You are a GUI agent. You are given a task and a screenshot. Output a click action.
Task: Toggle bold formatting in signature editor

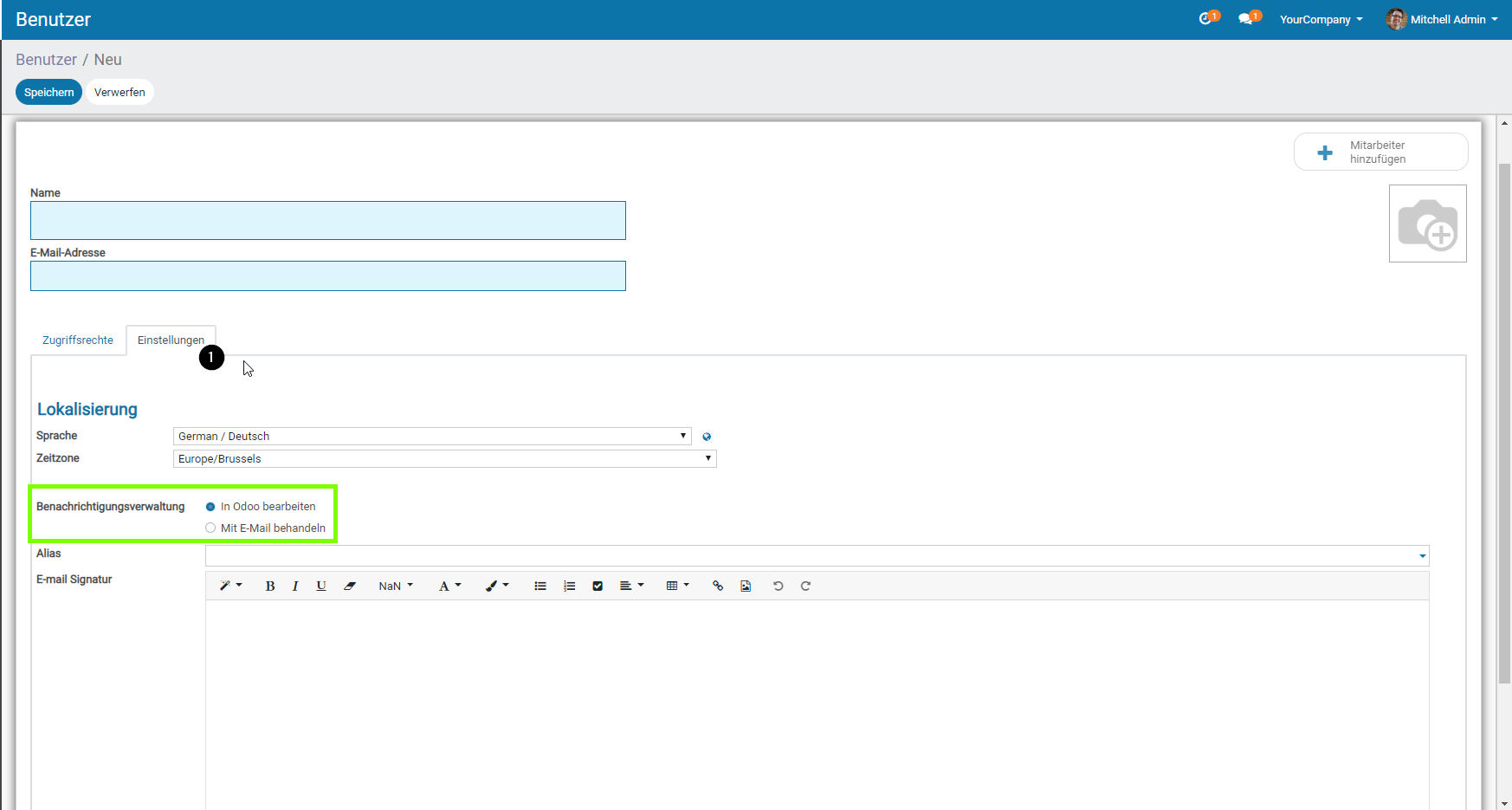pyautogui.click(x=270, y=586)
